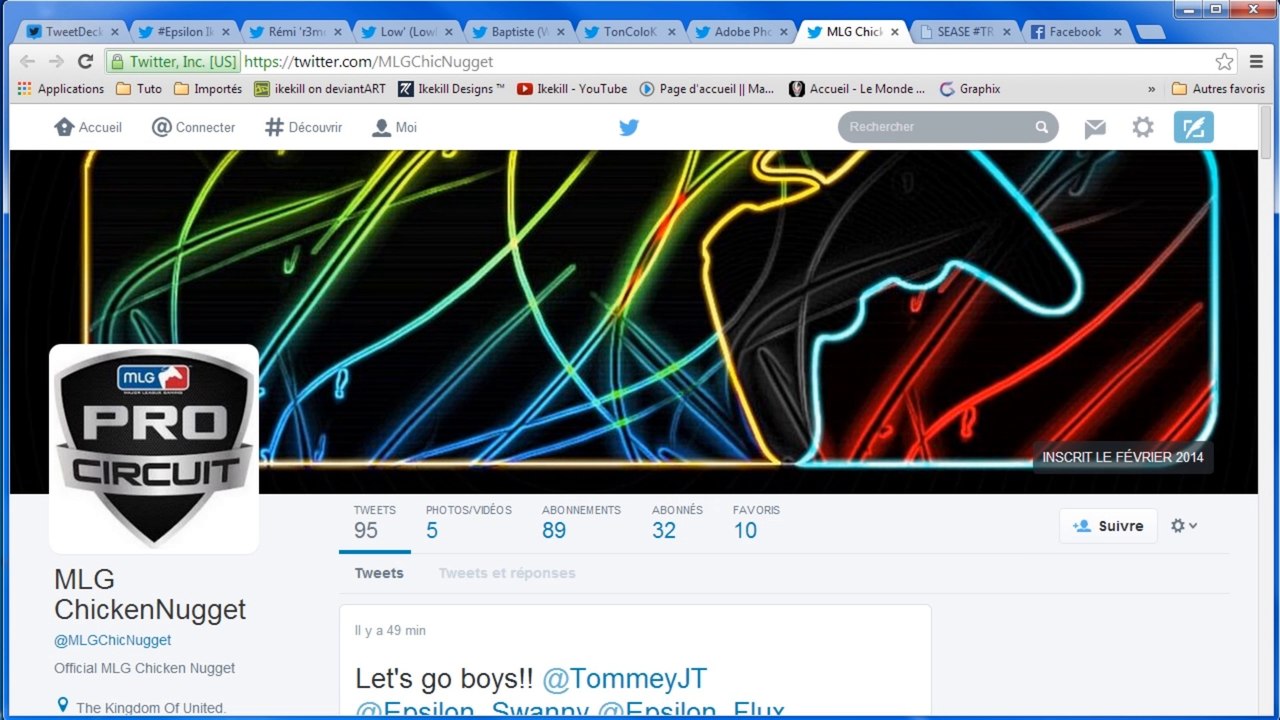Click the MLG Pro Circuit profile picture
This screenshot has height=720, width=1280.
pos(154,449)
